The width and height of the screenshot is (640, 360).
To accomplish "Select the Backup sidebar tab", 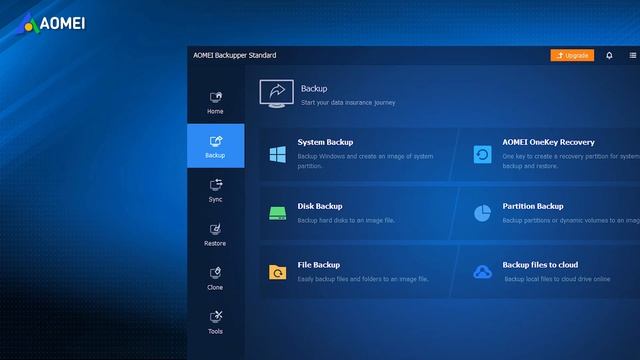I will coord(216,146).
